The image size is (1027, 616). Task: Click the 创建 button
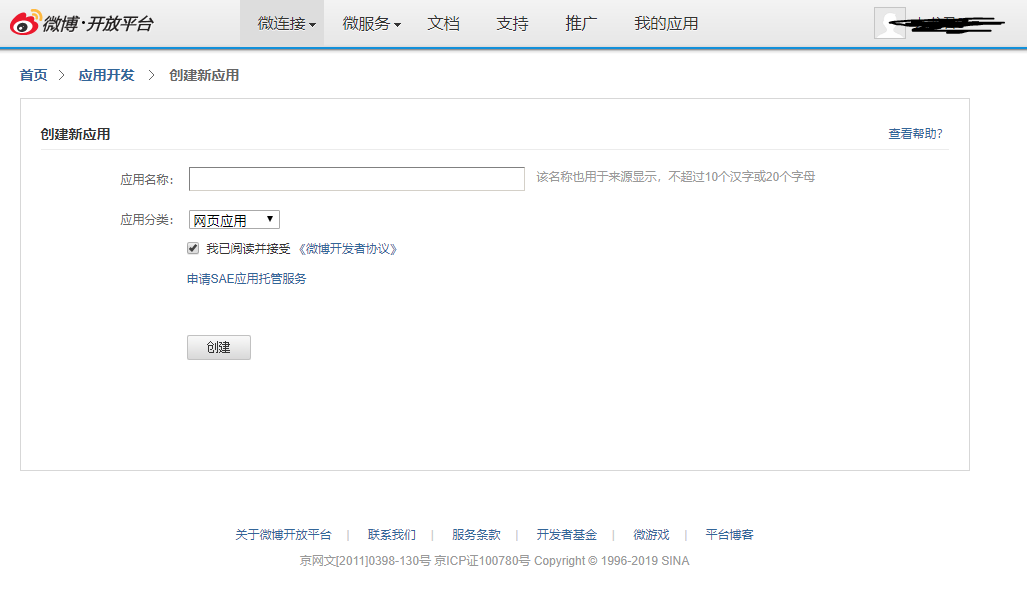(x=219, y=347)
